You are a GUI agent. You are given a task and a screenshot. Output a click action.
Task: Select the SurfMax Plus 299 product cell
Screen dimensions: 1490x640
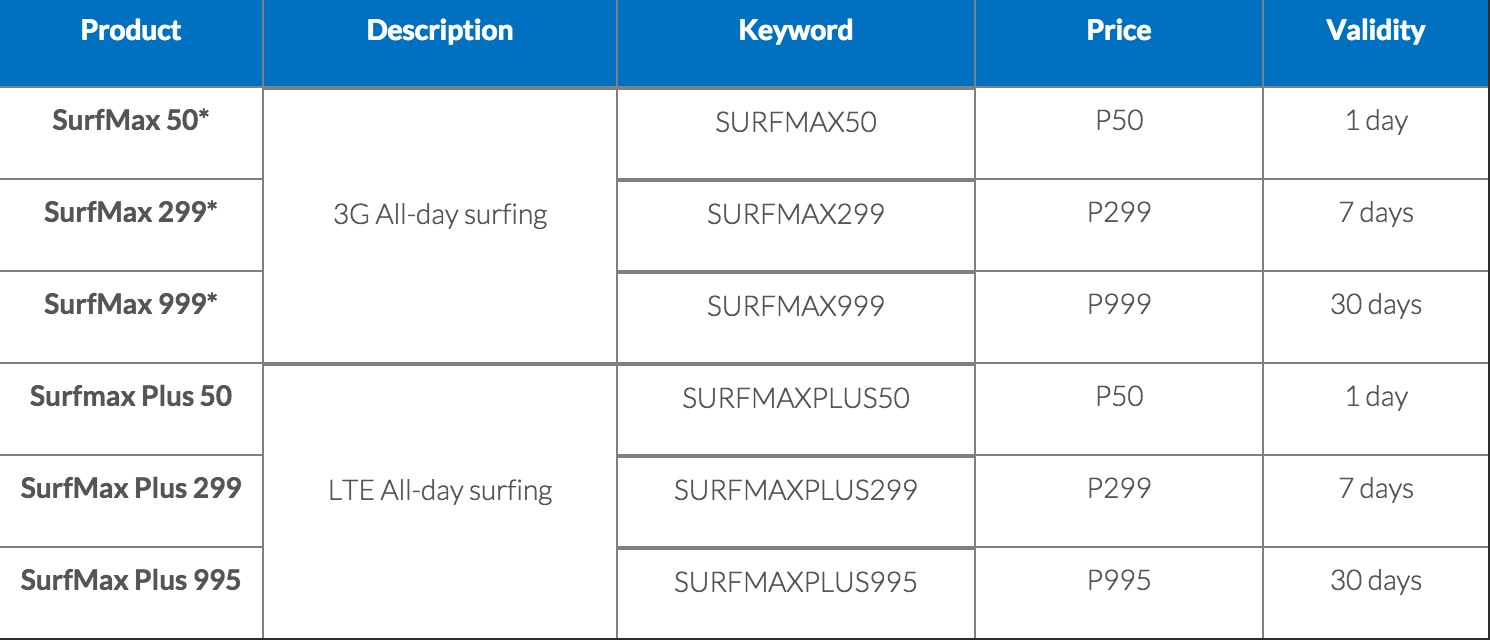point(131,489)
